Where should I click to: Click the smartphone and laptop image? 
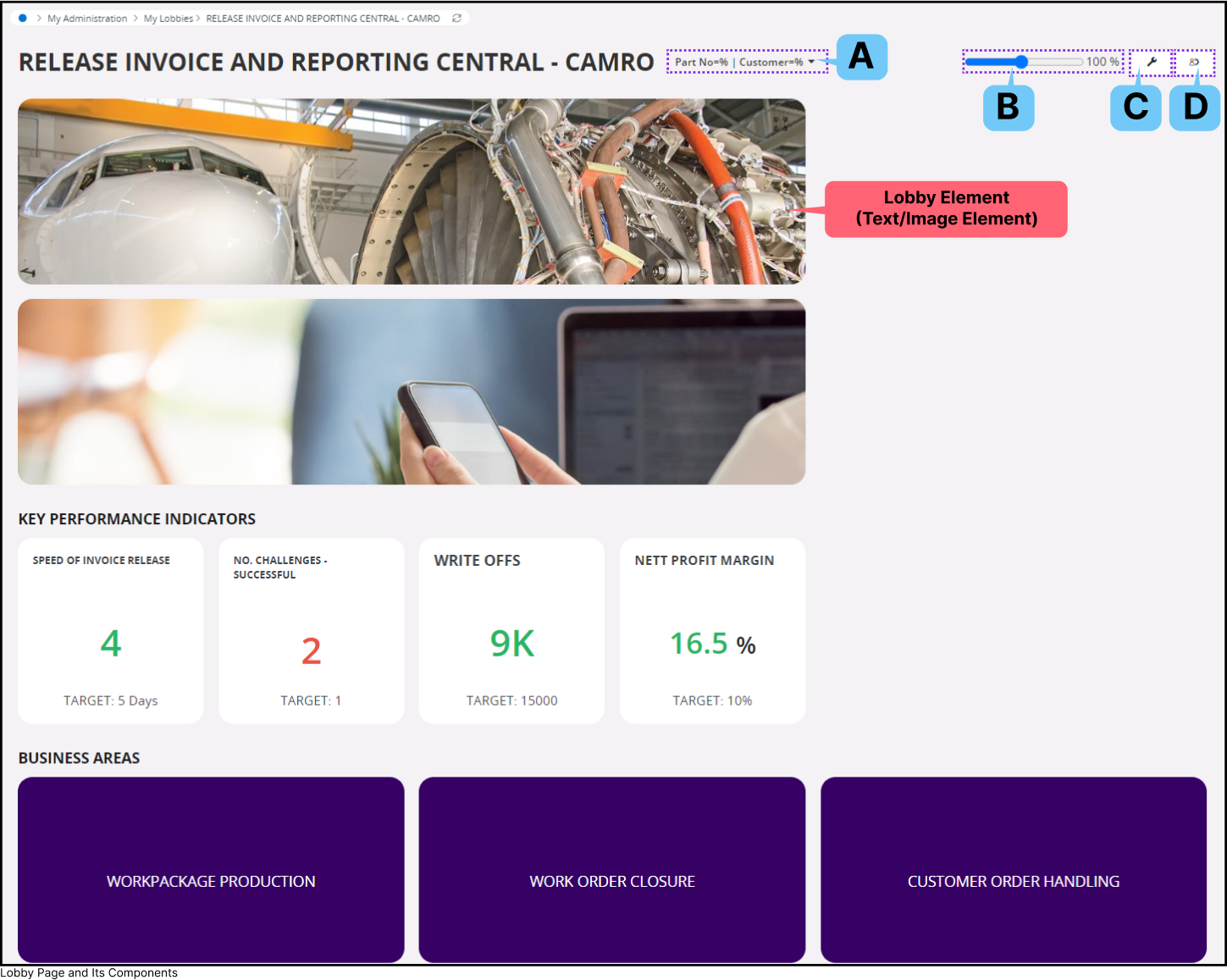(x=412, y=391)
